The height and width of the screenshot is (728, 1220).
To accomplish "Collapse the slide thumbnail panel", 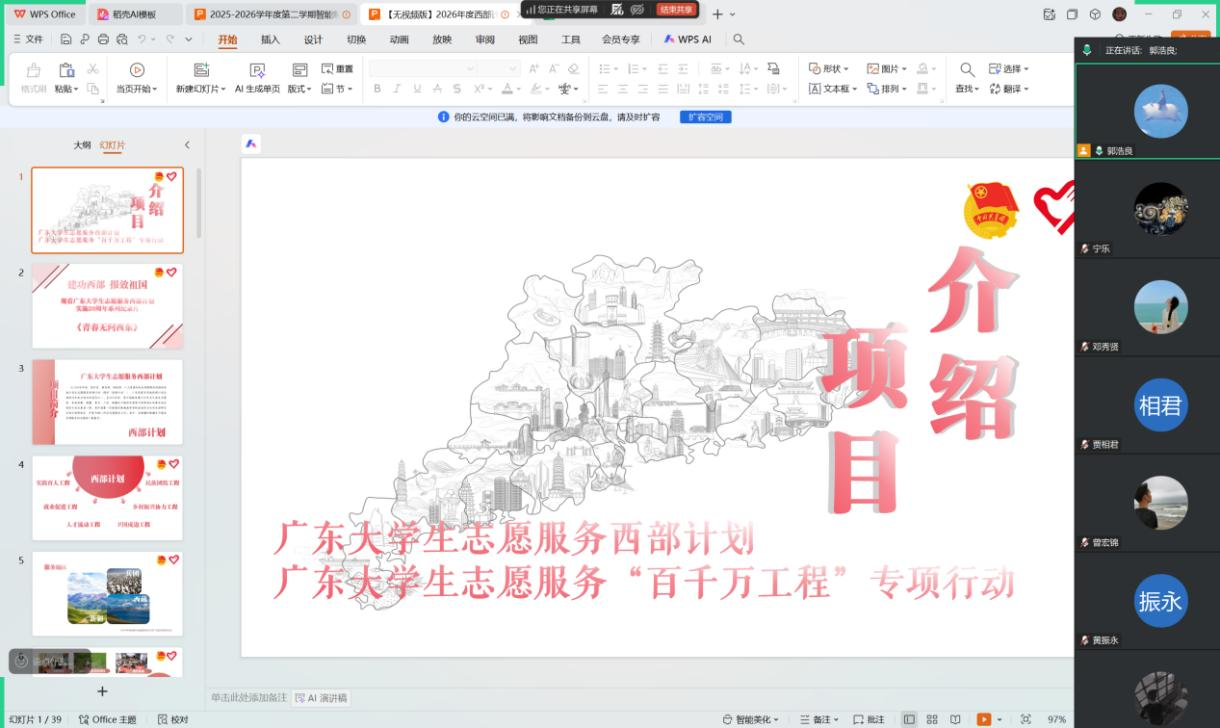I will coord(187,145).
